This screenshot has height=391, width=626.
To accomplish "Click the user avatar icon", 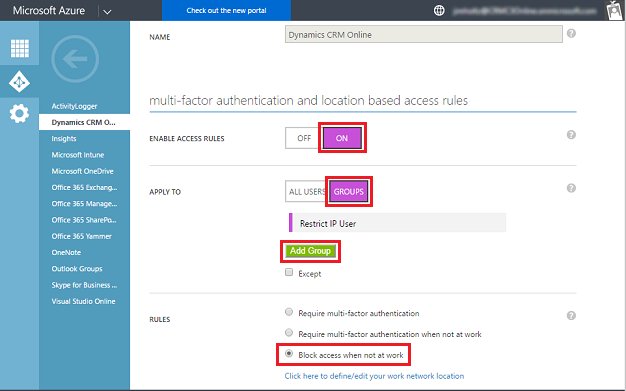I will pos(615,10).
